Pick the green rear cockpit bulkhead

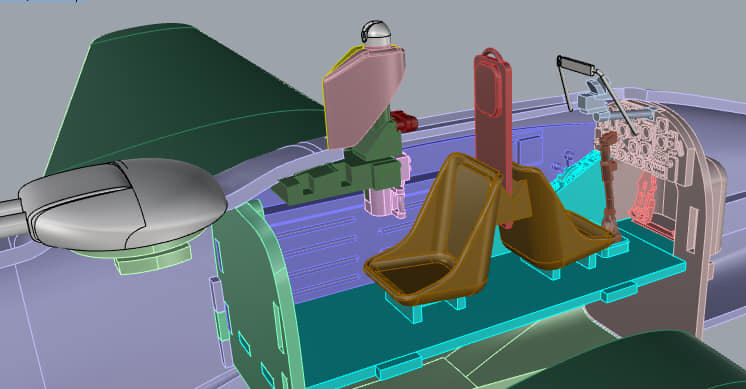tap(257, 295)
